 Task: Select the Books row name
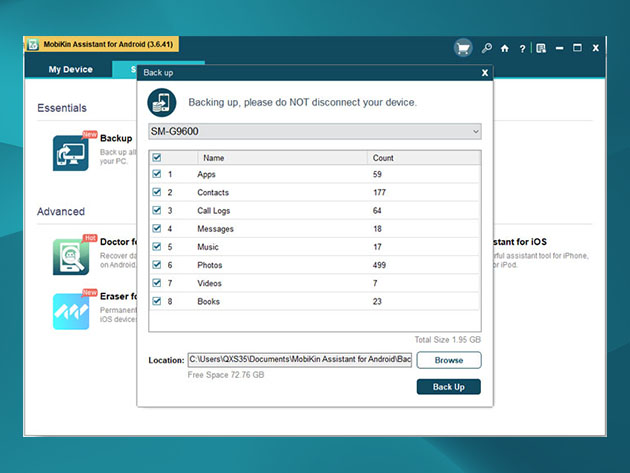pyautogui.click(x=209, y=301)
